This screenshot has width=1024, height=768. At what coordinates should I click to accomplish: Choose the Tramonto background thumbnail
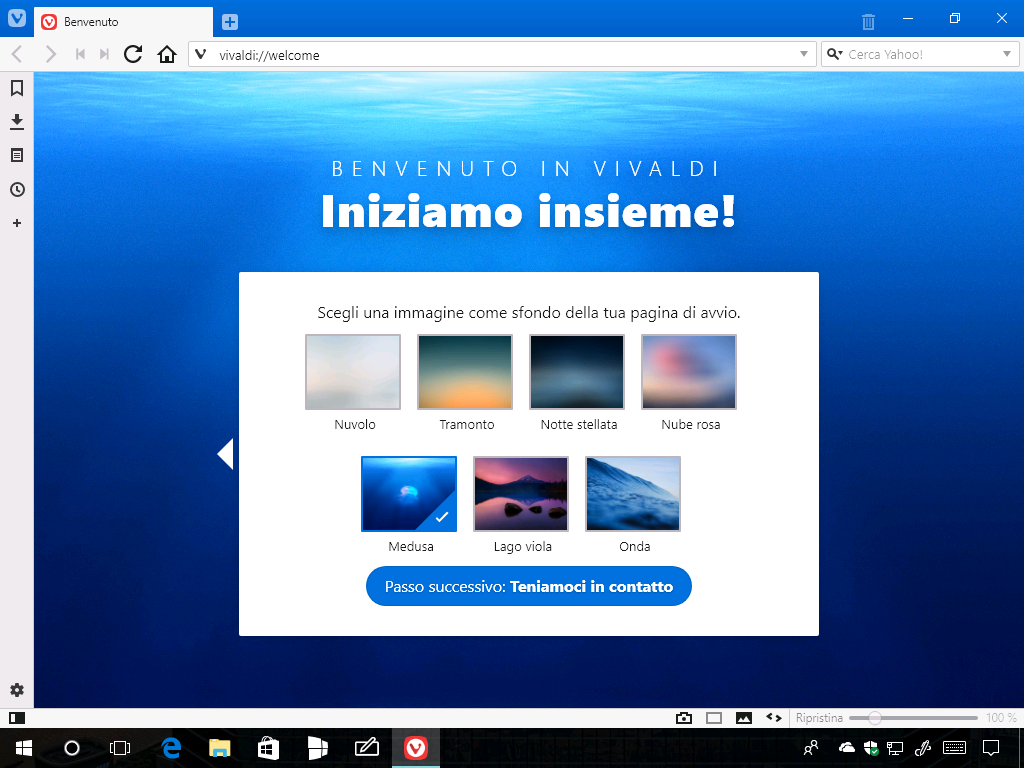click(x=465, y=372)
